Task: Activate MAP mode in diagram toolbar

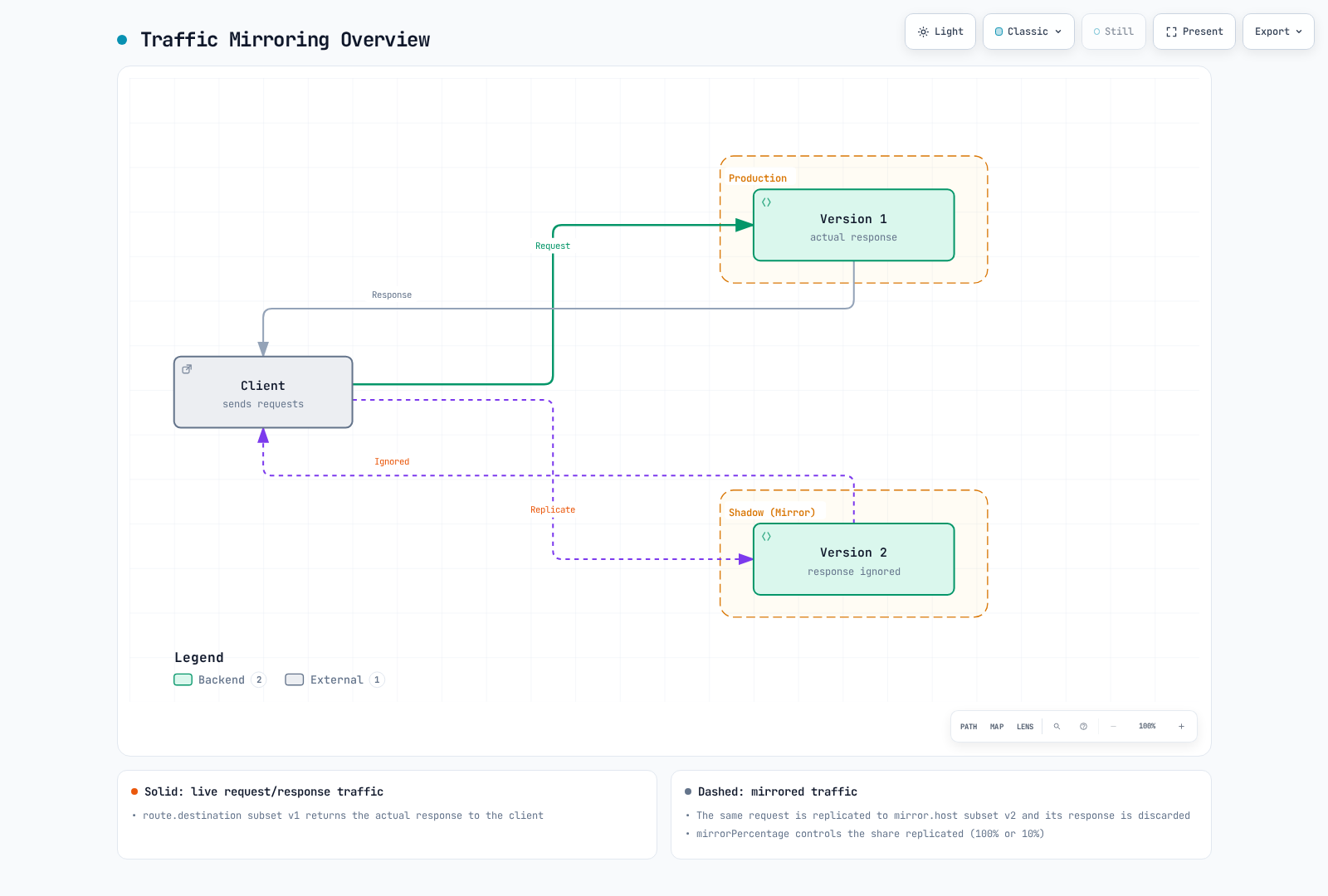Action: point(997,727)
